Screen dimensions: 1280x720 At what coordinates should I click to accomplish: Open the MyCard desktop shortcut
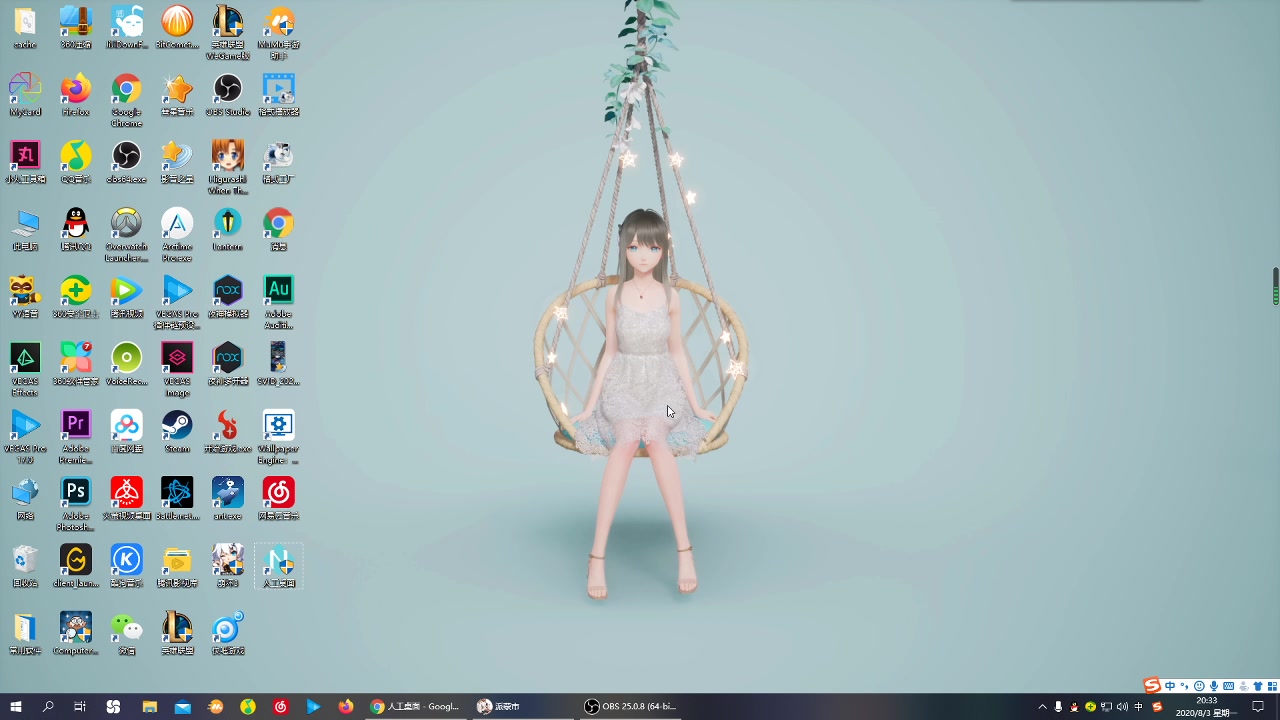[25, 95]
